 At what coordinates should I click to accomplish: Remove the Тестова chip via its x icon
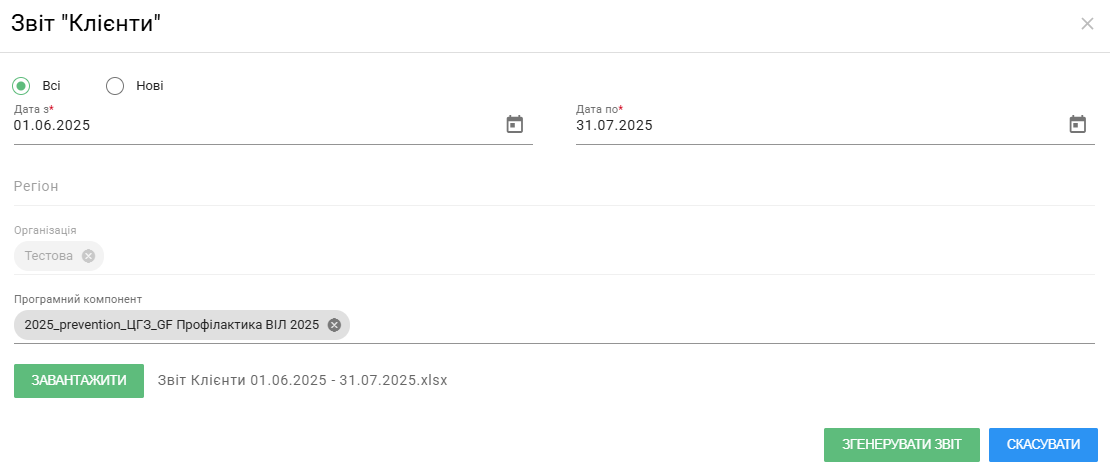(x=88, y=256)
